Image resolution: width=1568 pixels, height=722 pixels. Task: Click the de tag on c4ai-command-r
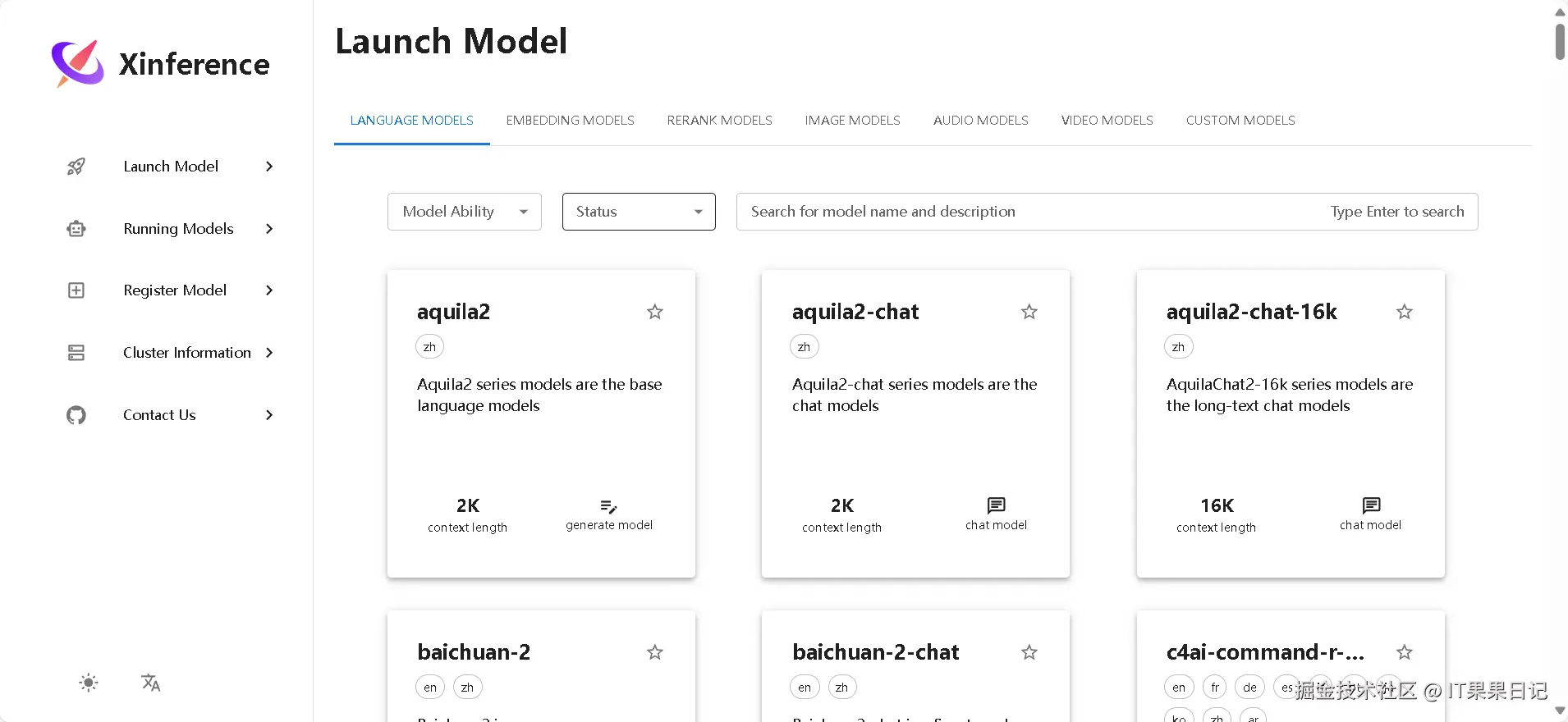click(x=1249, y=688)
